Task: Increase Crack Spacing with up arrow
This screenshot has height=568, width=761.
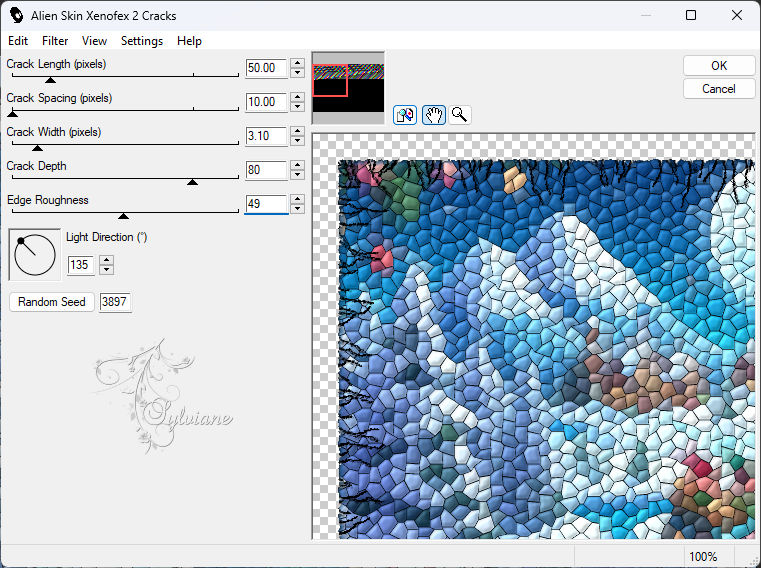Action: pos(298,97)
